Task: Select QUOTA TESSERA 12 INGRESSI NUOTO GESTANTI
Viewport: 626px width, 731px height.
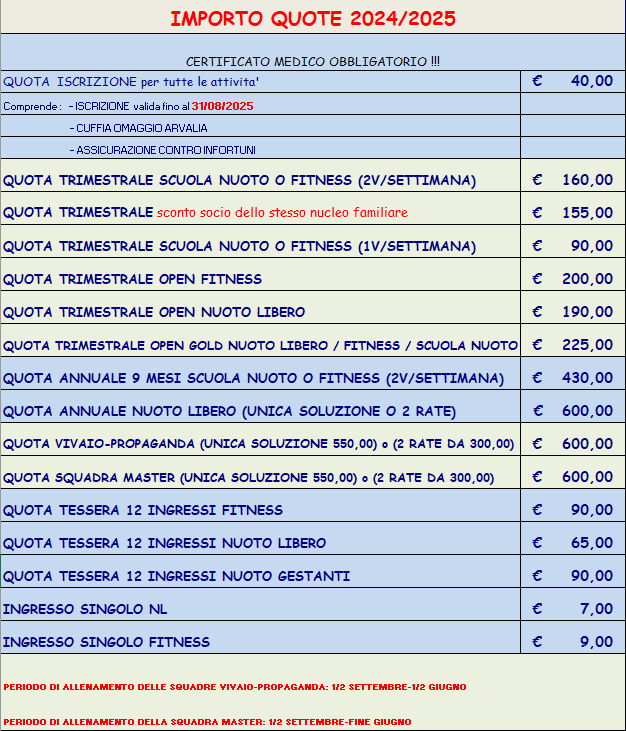Action: (x=176, y=577)
